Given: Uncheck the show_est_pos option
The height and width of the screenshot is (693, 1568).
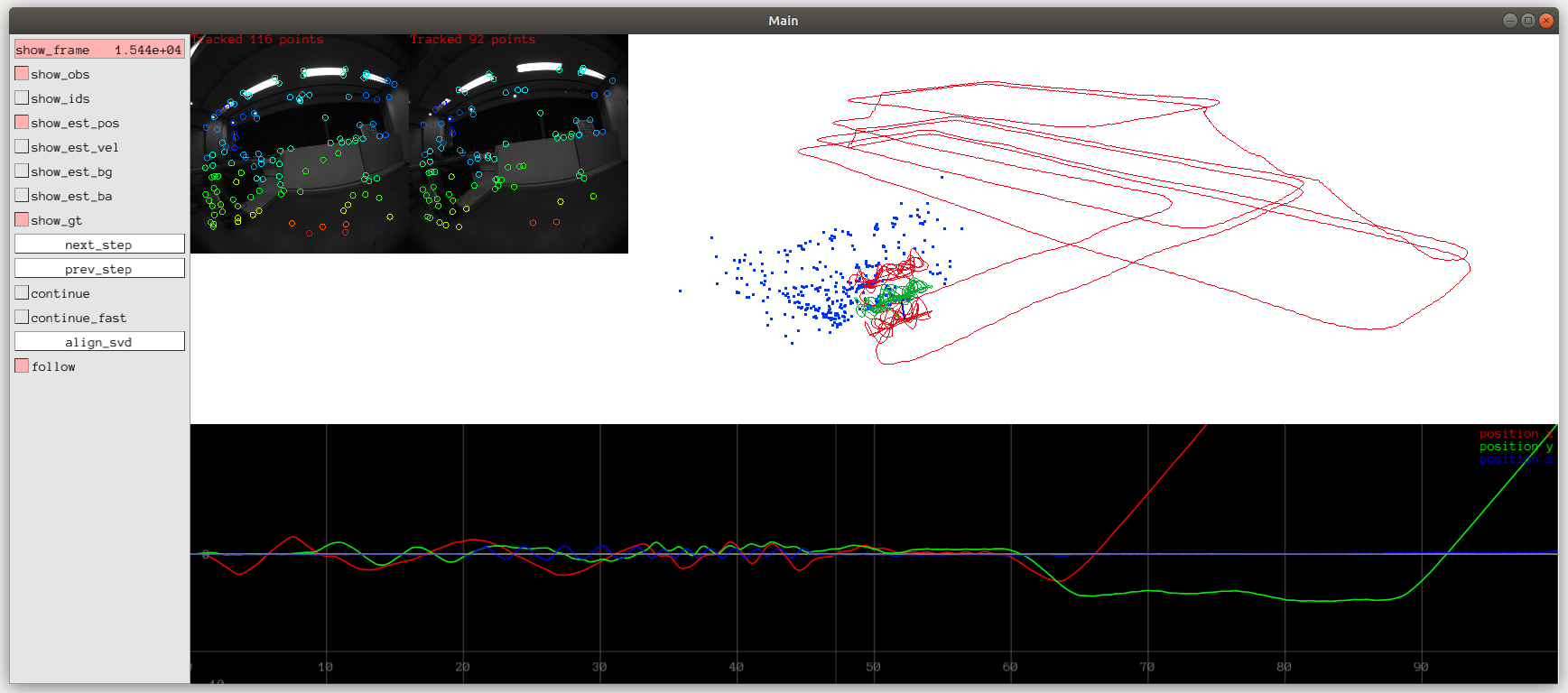Looking at the screenshot, I should coord(22,123).
